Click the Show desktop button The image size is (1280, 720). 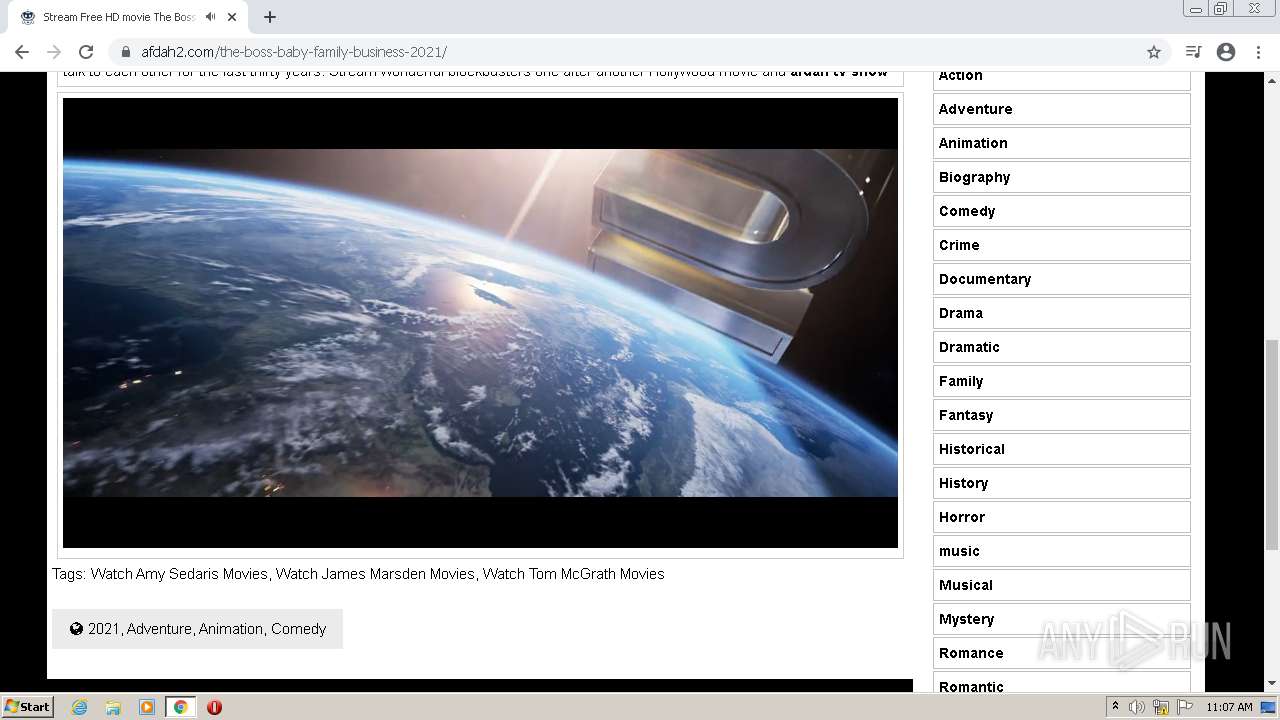click(x=1269, y=707)
